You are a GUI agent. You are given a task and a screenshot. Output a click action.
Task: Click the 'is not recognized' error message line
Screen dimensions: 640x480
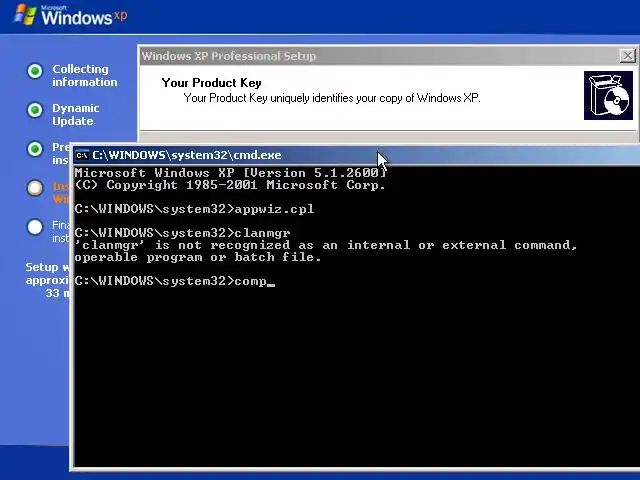point(326,245)
